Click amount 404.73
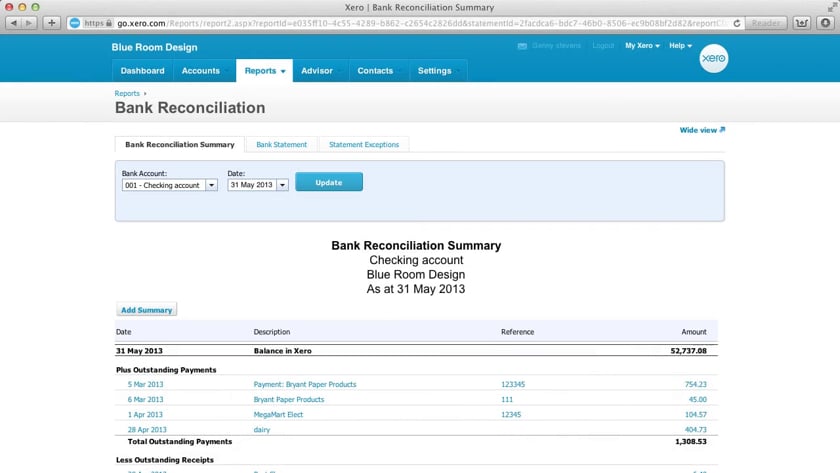Image resolution: width=840 pixels, height=473 pixels. 695,430
